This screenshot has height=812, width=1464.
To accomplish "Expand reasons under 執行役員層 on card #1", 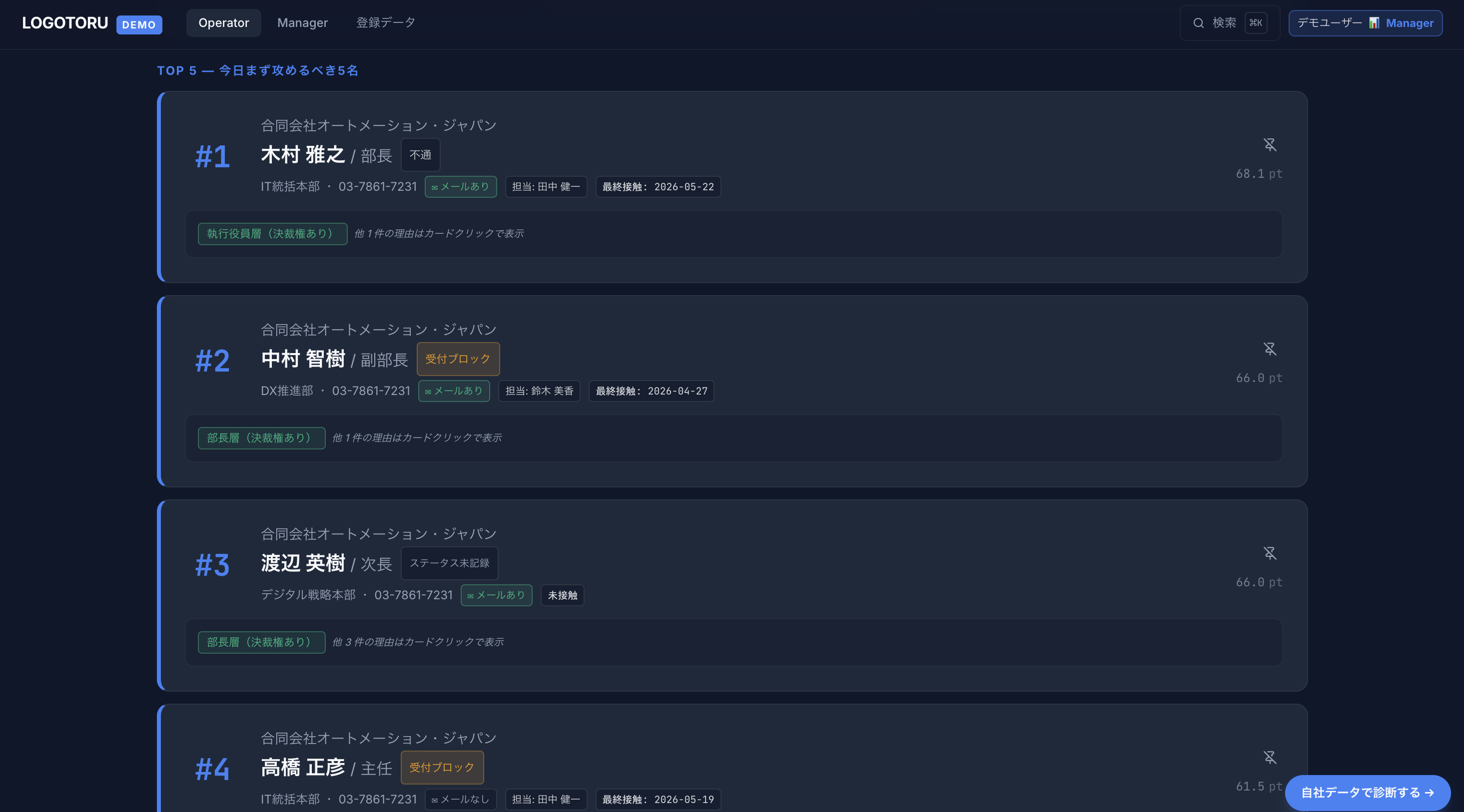I will [439, 233].
